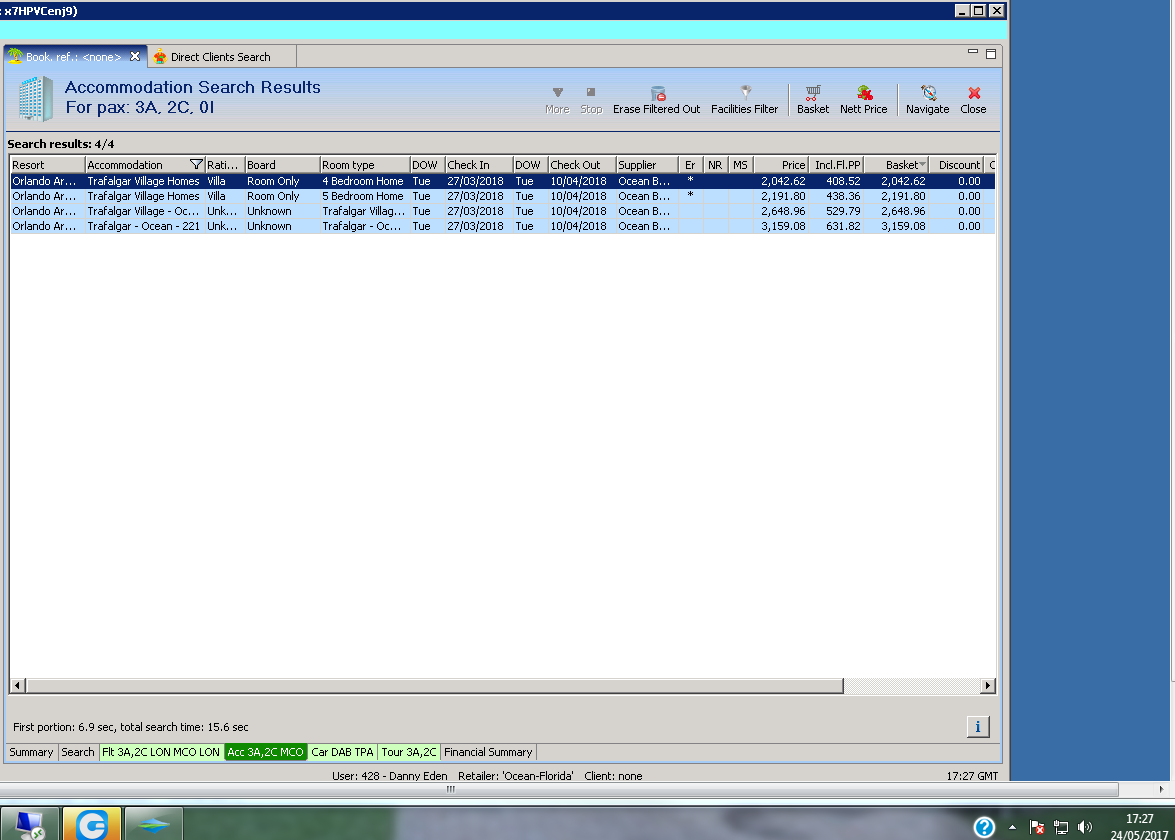The width and height of the screenshot is (1175, 840).
Task: Minimize the view panel
Action: [x=973, y=52]
